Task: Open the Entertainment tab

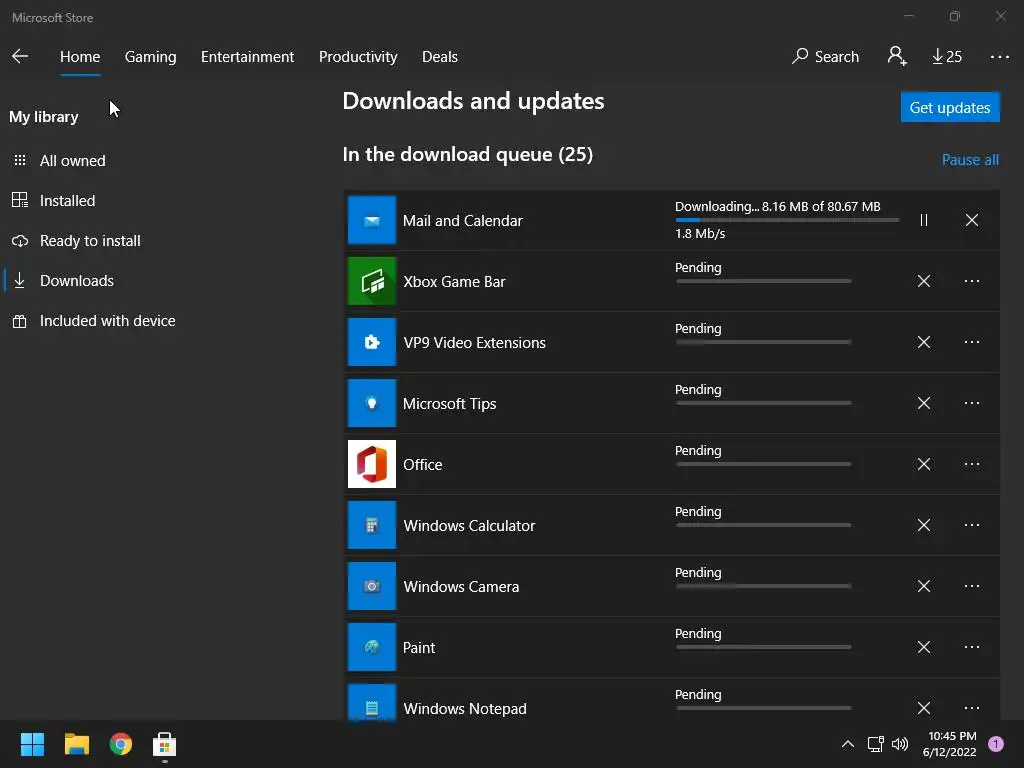Action: 248,57
